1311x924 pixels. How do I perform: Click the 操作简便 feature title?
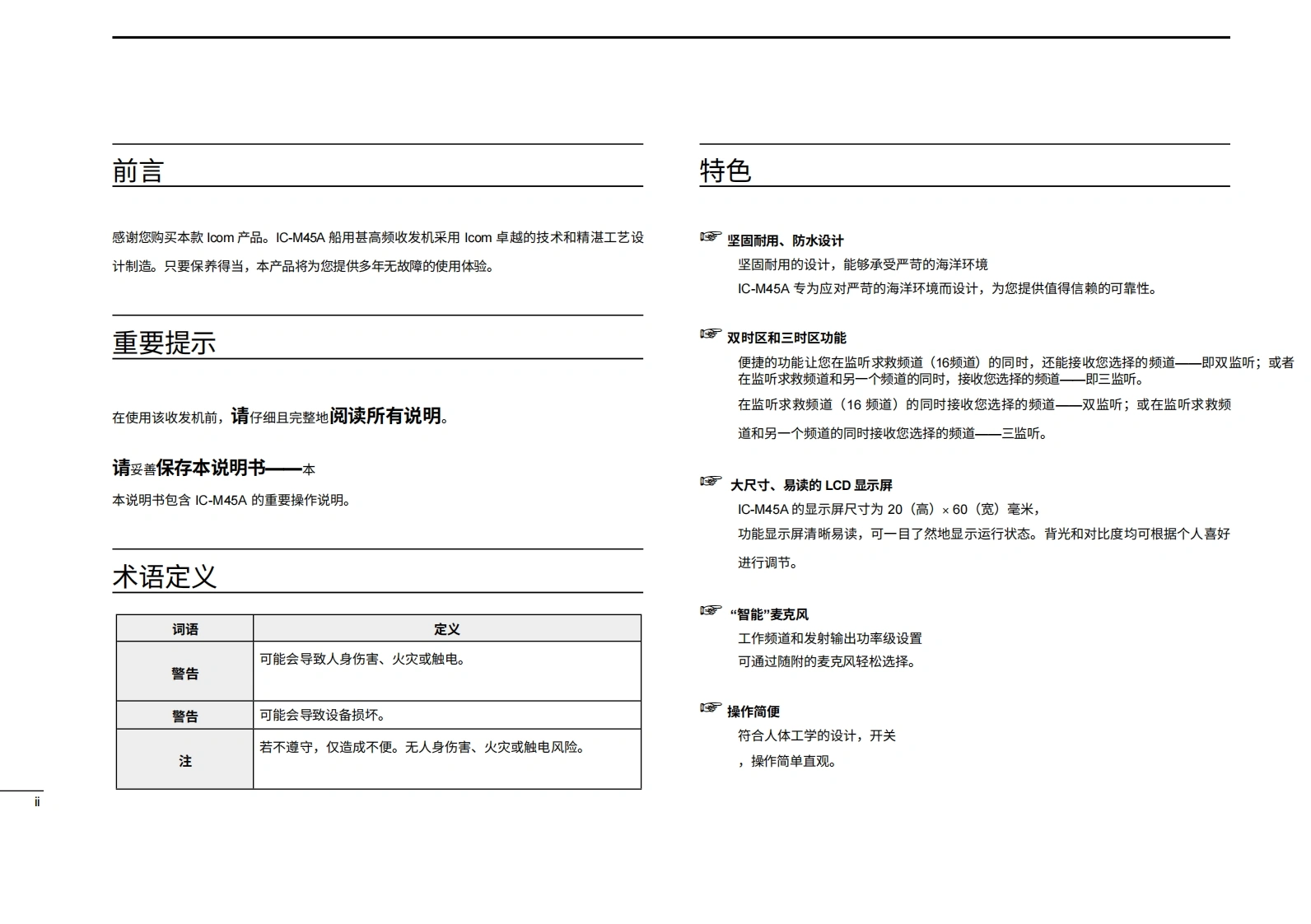point(753,712)
